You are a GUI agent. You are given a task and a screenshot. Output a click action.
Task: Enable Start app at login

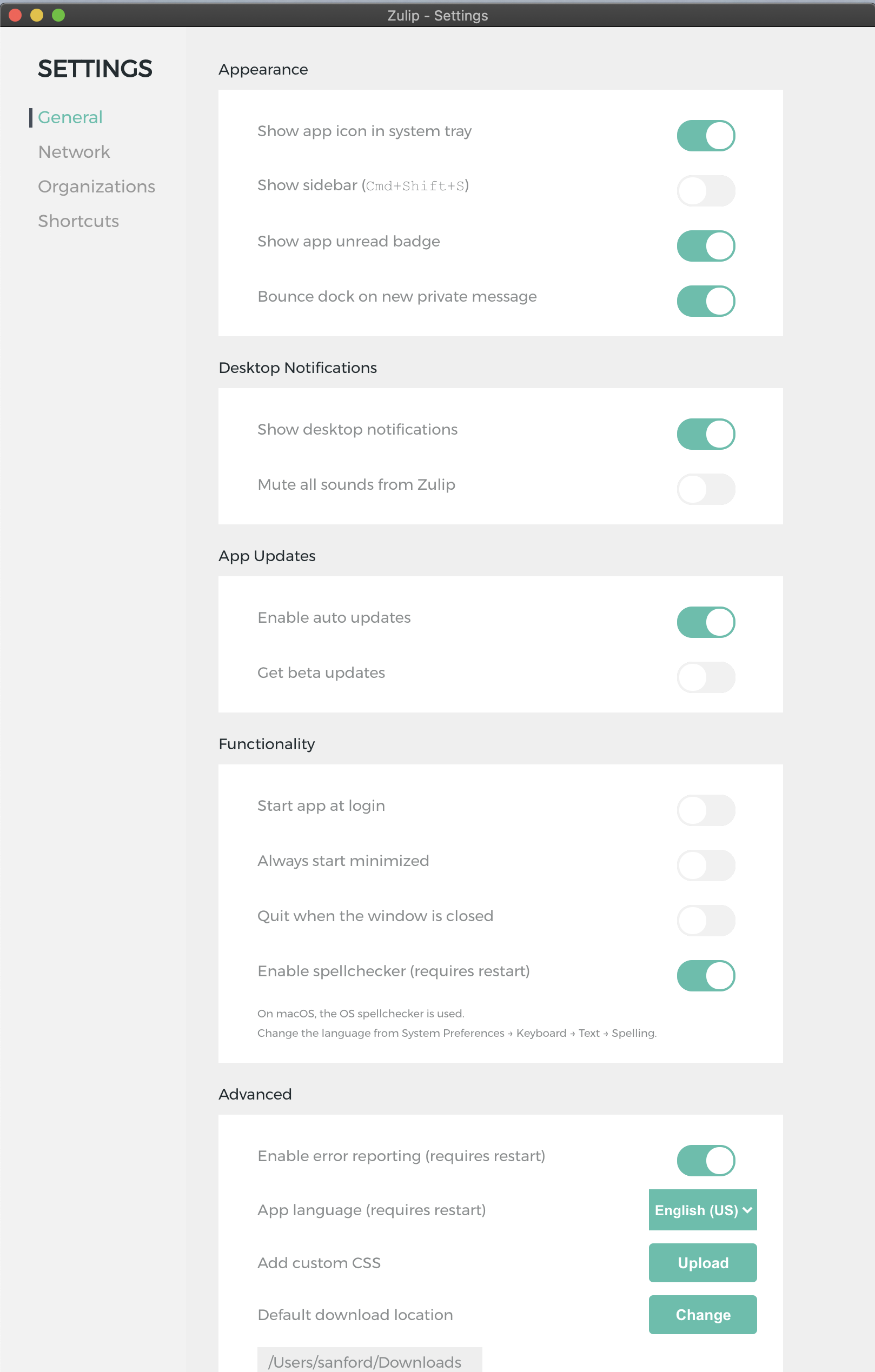(706, 810)
